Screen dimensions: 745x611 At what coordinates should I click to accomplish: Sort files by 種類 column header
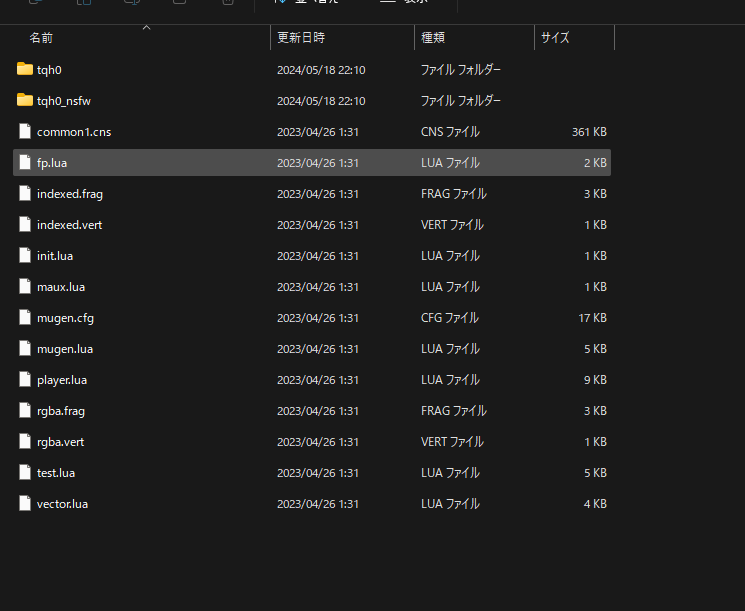433,38
